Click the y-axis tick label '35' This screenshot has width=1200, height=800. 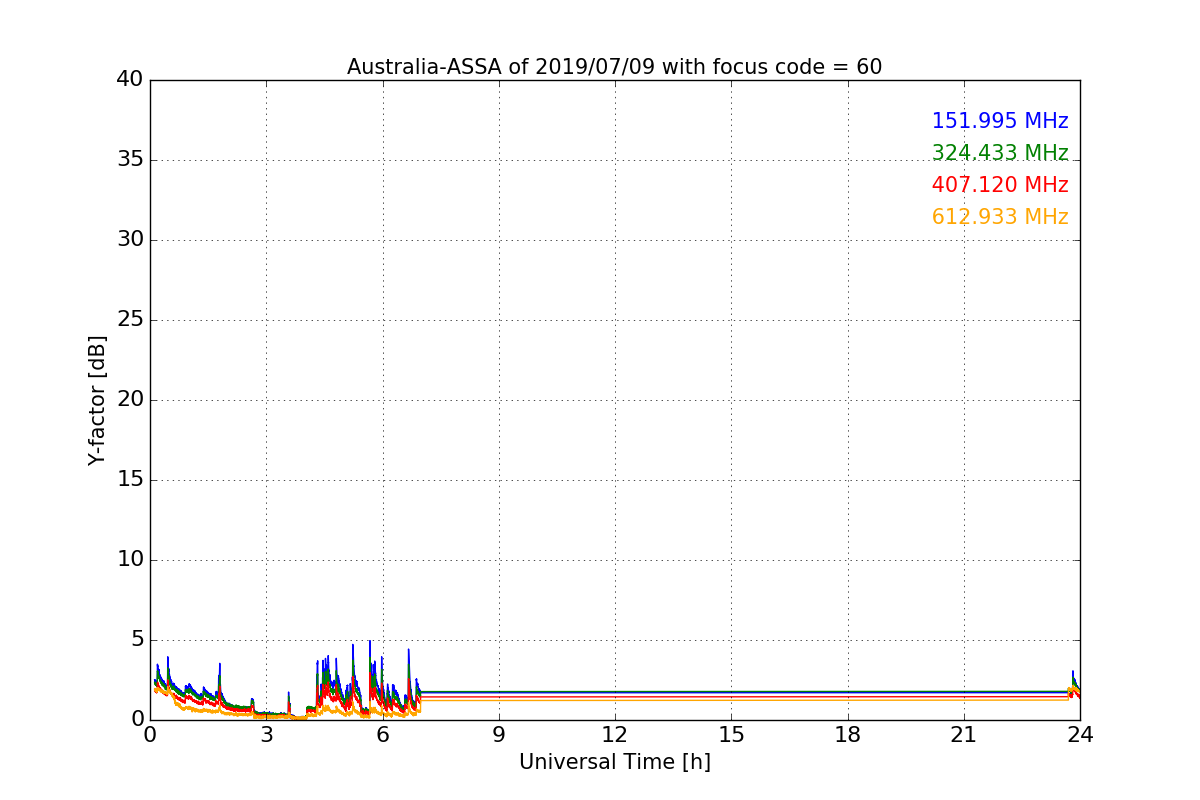pos(130,159)
